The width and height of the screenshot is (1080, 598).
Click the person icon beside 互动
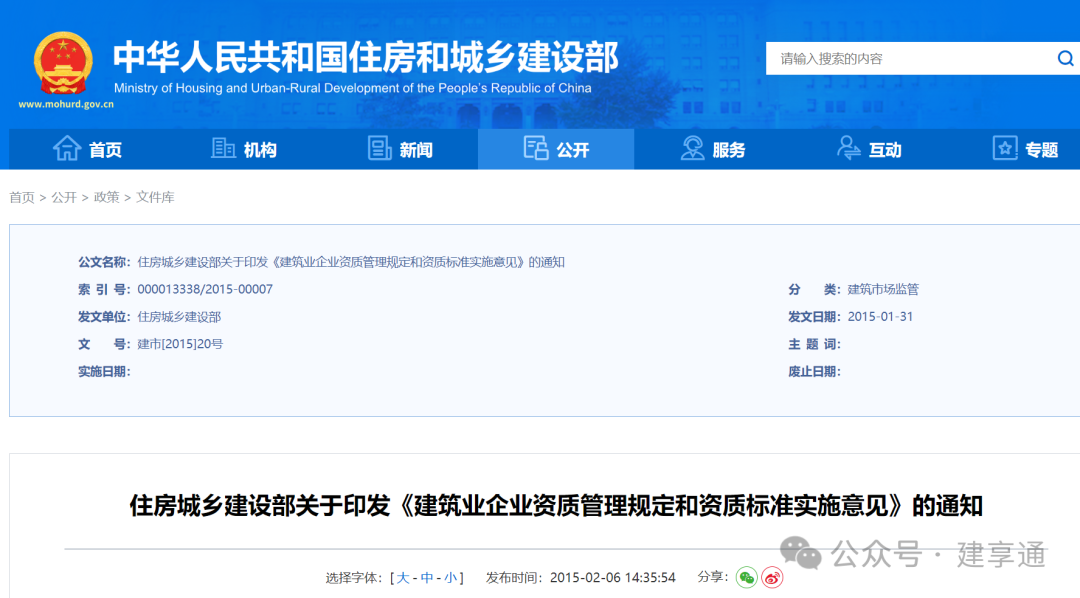coord(849,148)
